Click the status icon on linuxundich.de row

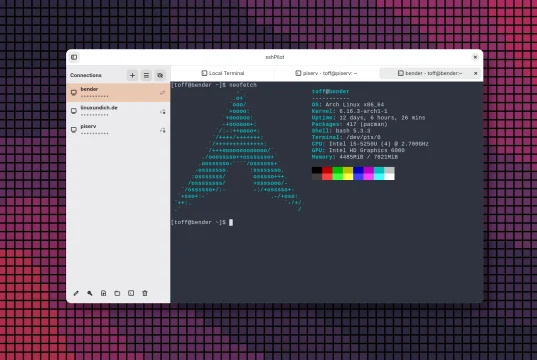click(162, 111)
